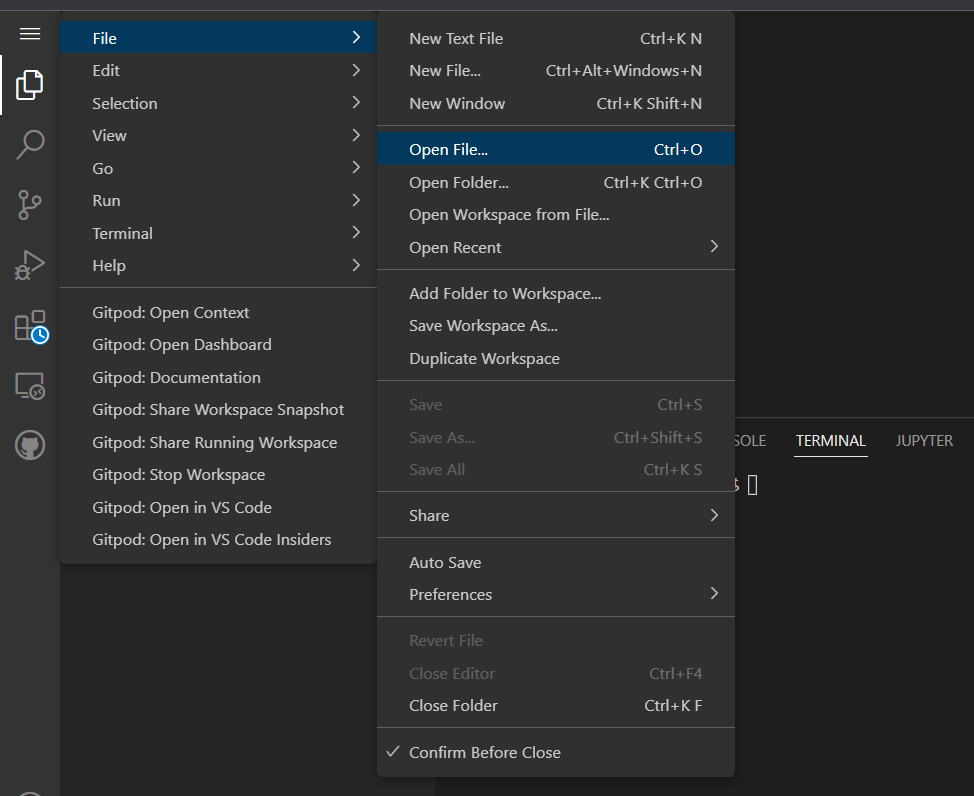Screen dimensions: 974x796
Task: Open the Remote Explorer icon
Action: (x=30, y=386)
